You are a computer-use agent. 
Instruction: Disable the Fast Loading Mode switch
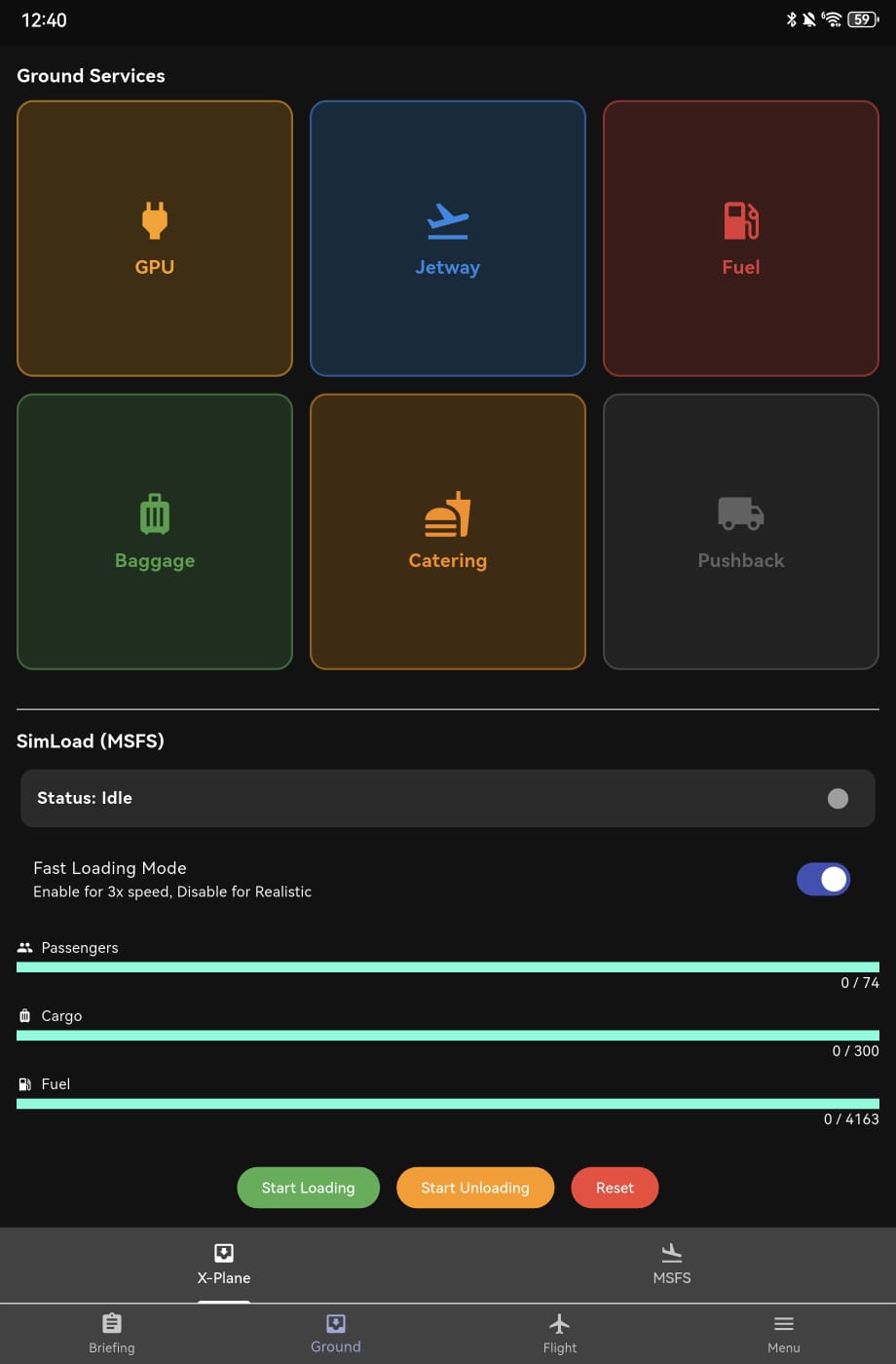click(x=823, y=879)
